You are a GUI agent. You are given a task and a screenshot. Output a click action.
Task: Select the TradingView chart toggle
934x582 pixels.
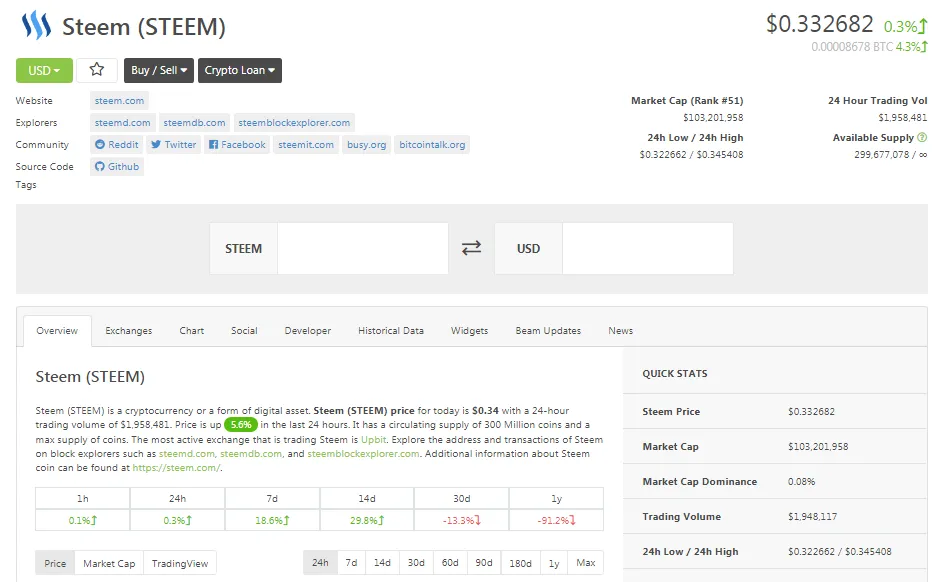coord(180,563)
